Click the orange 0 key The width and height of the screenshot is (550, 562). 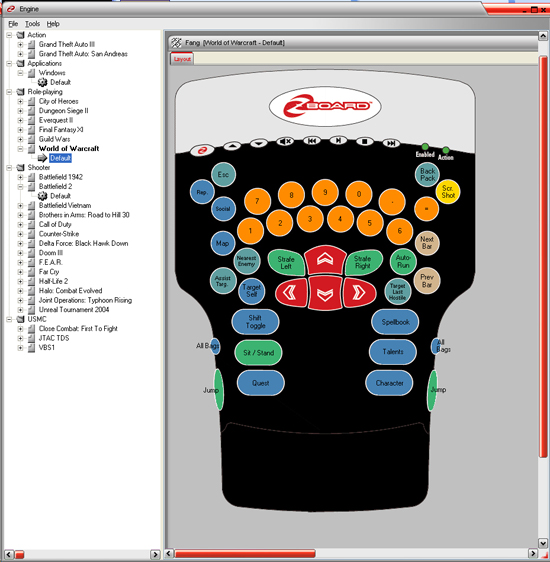359,194
